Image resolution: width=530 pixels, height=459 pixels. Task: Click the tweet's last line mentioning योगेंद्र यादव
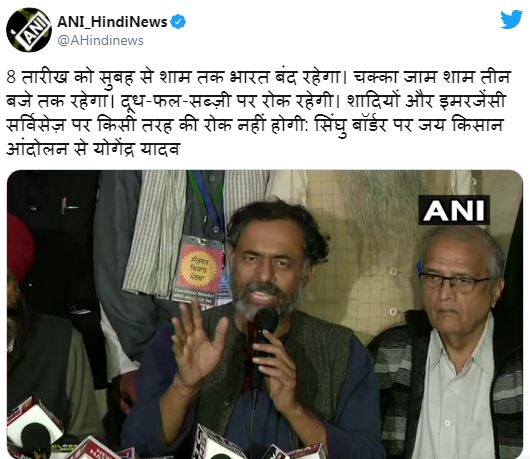(x=93, y=149)
